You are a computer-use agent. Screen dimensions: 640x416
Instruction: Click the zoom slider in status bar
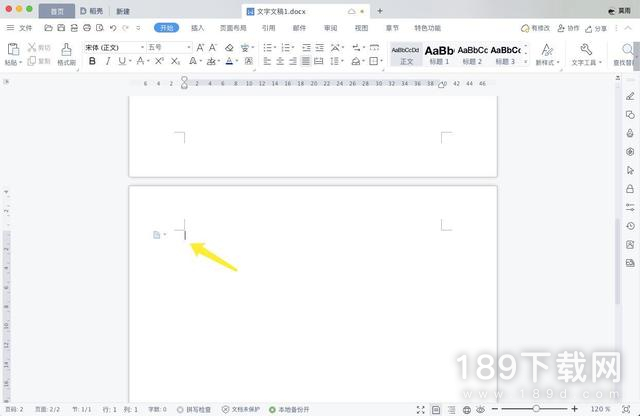tap(536, 409)
